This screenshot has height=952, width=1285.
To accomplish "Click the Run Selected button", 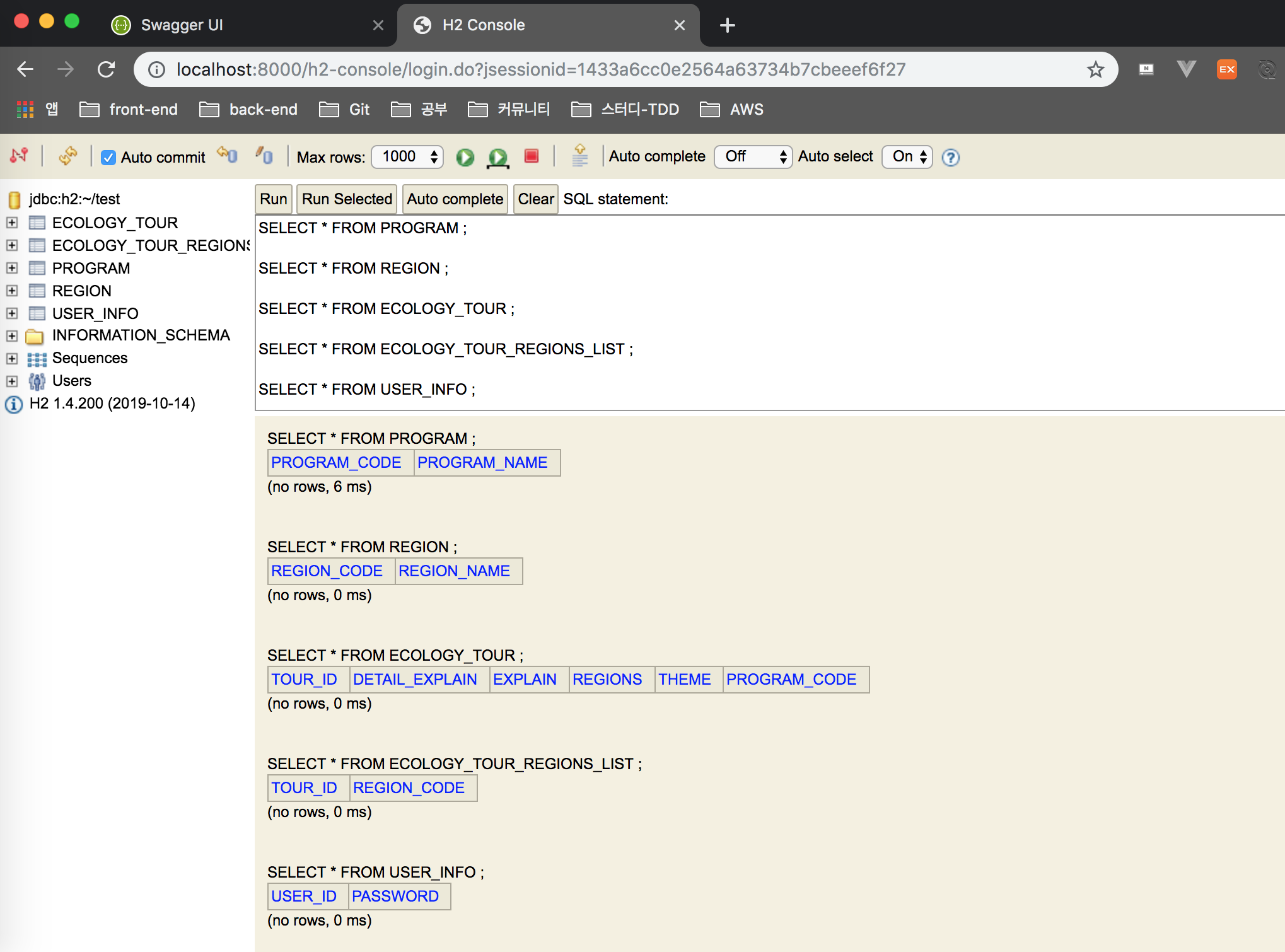I will pos(347,199).
